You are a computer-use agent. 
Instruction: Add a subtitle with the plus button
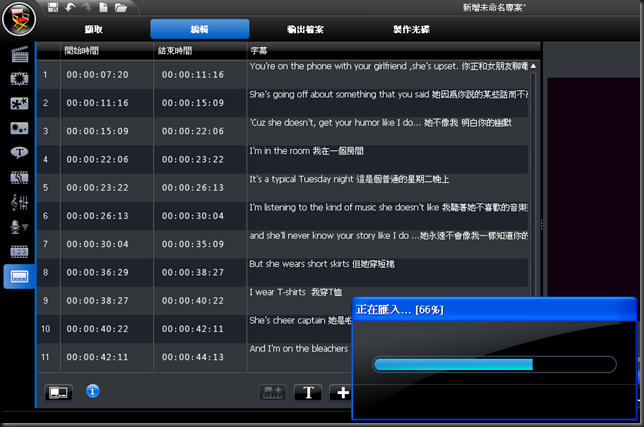point(341,393)
